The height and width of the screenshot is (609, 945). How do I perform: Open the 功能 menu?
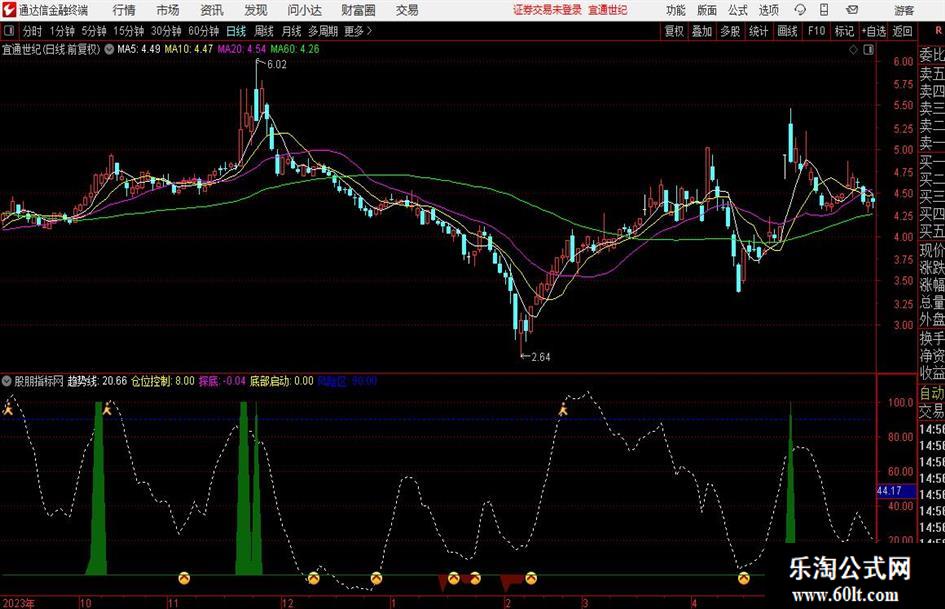coord(676,10)
